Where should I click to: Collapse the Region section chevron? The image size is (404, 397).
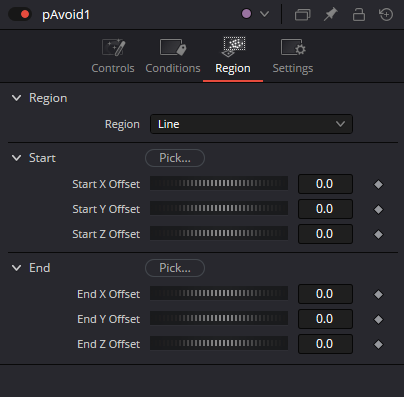click(16, 98)
